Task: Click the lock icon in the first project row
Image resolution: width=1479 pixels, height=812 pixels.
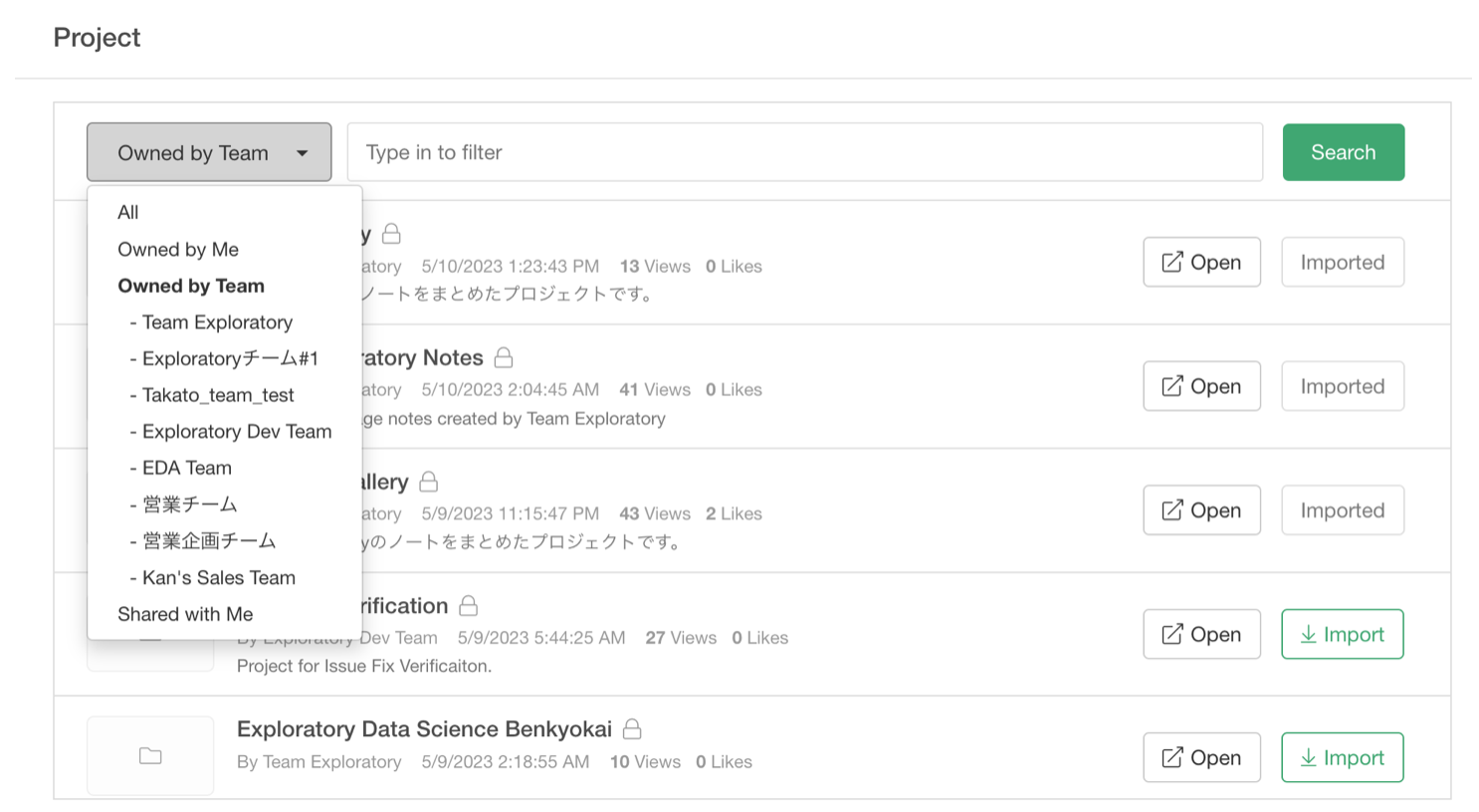Action: [x=392, y=234]
